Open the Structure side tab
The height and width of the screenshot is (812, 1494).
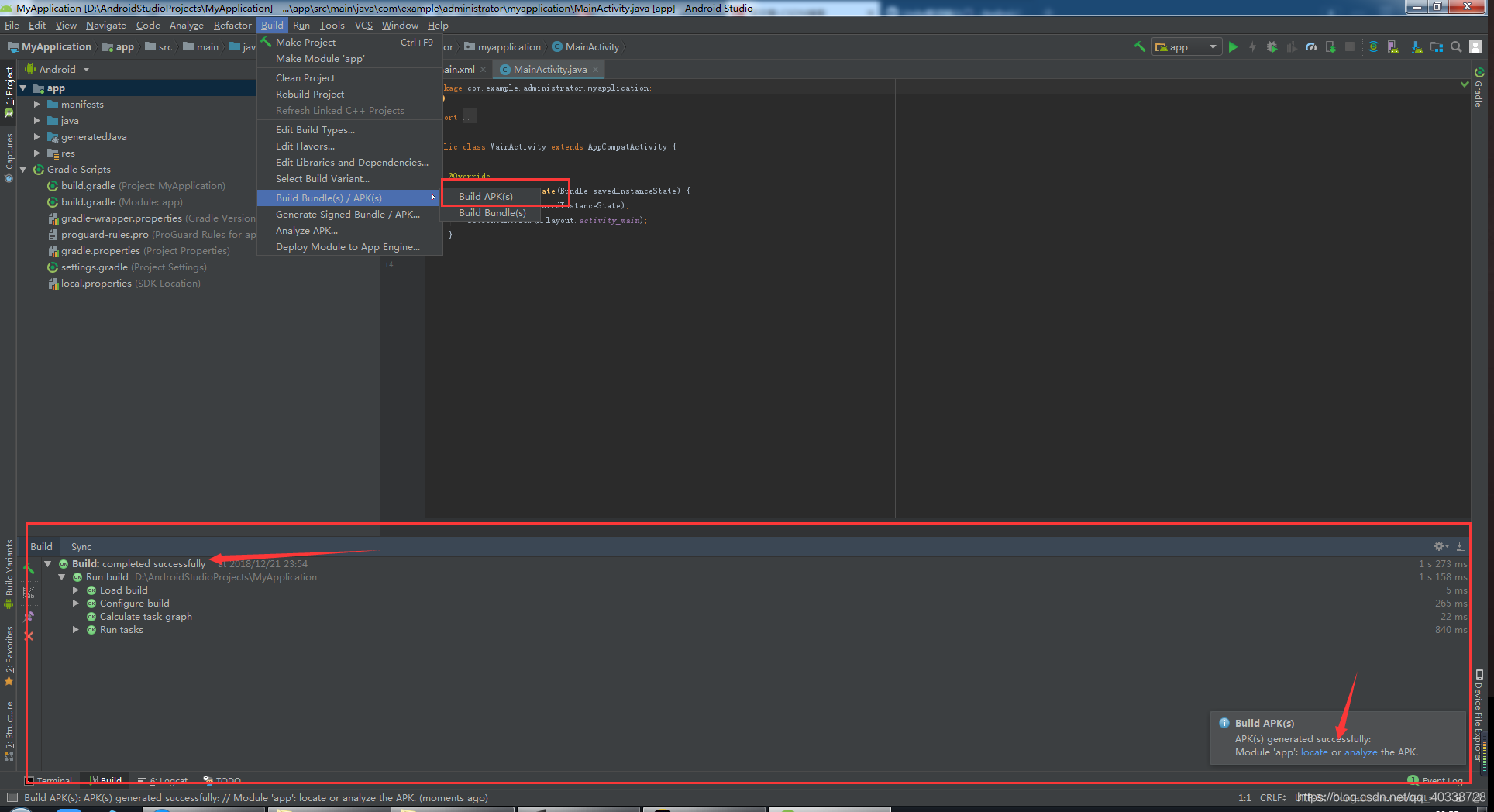9,731
